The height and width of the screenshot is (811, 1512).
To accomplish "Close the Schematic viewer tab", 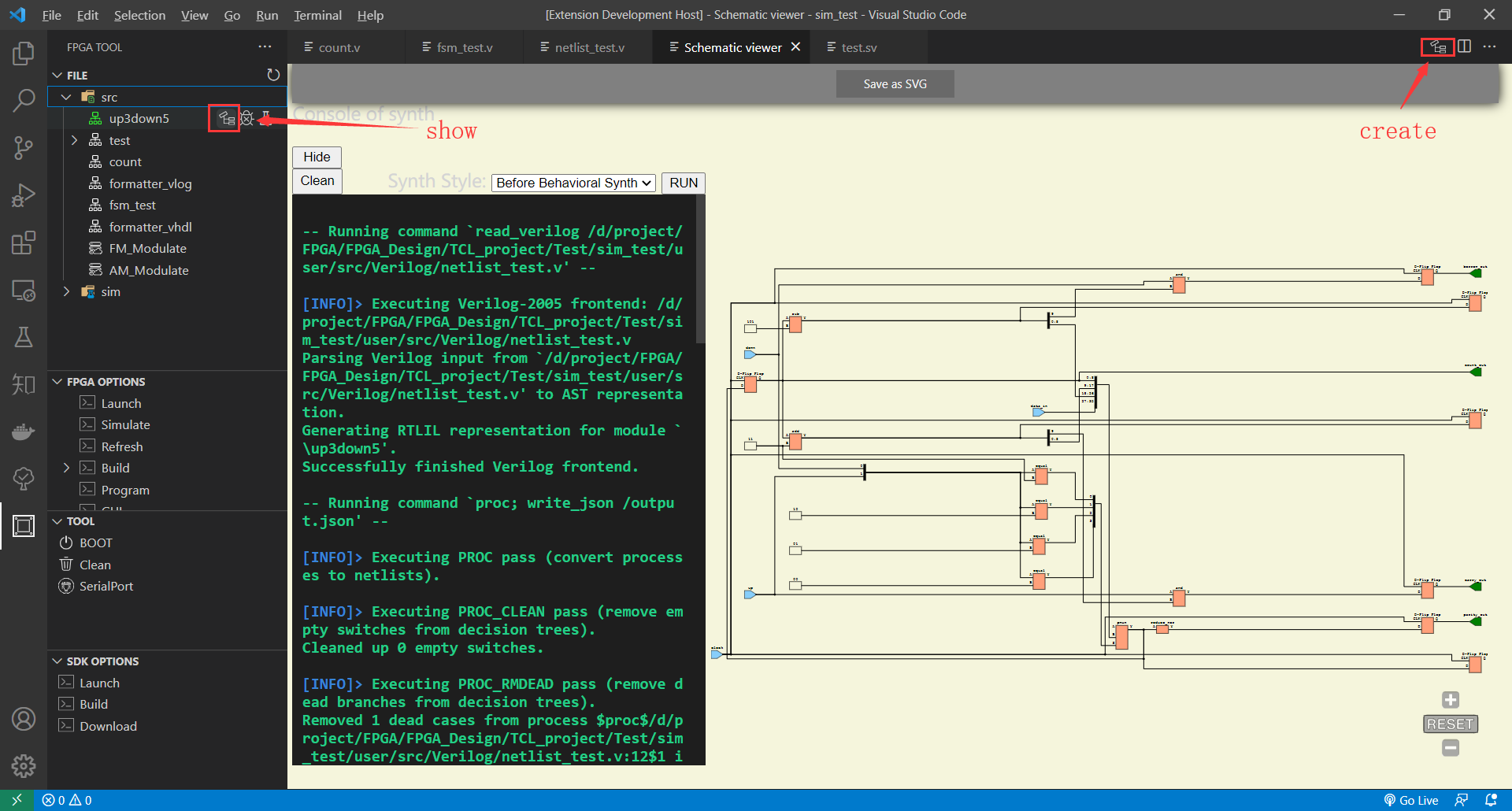I will tap(795, 47).
